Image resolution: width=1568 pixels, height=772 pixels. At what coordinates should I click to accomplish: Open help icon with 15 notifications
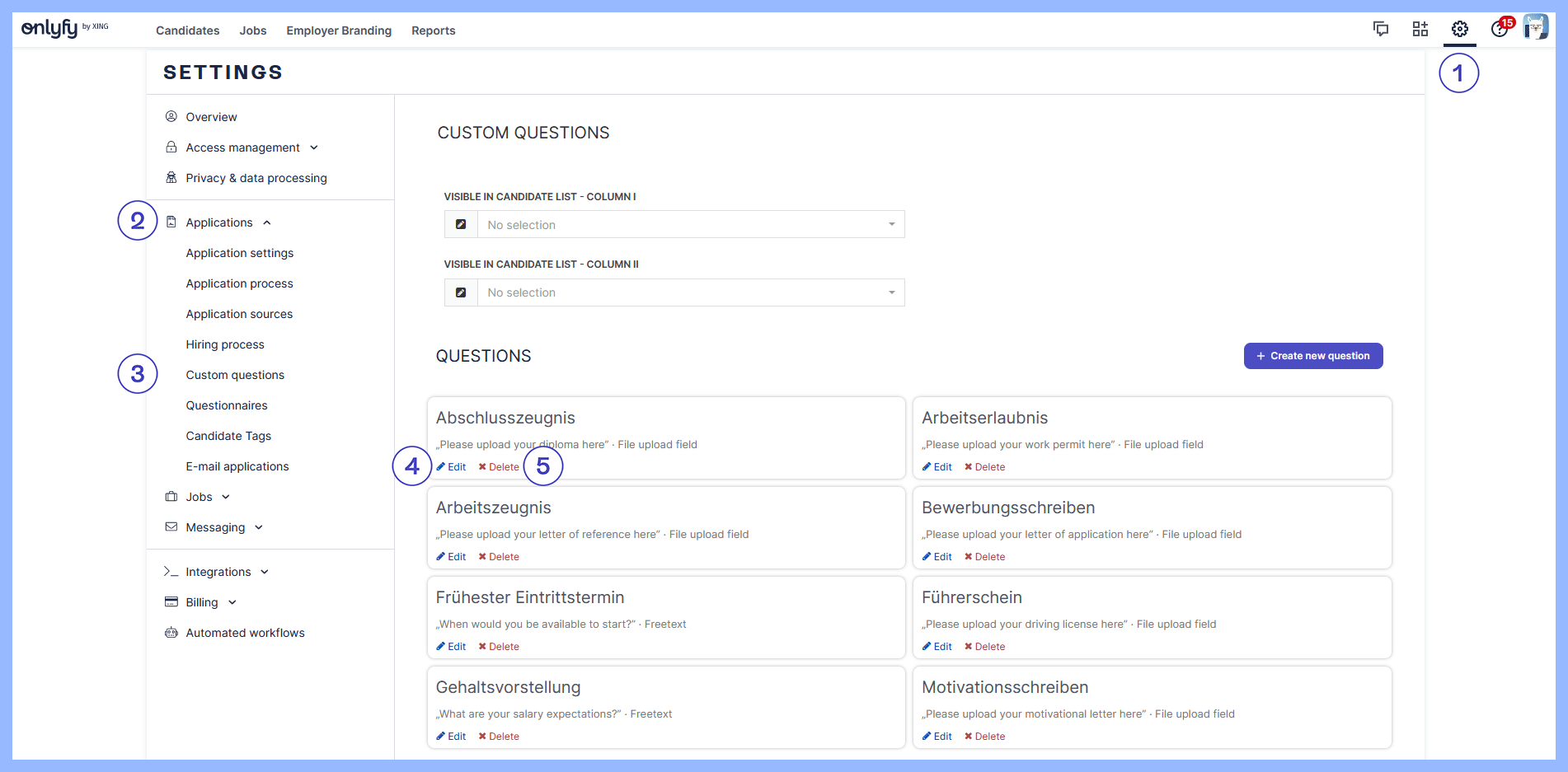1500,30
